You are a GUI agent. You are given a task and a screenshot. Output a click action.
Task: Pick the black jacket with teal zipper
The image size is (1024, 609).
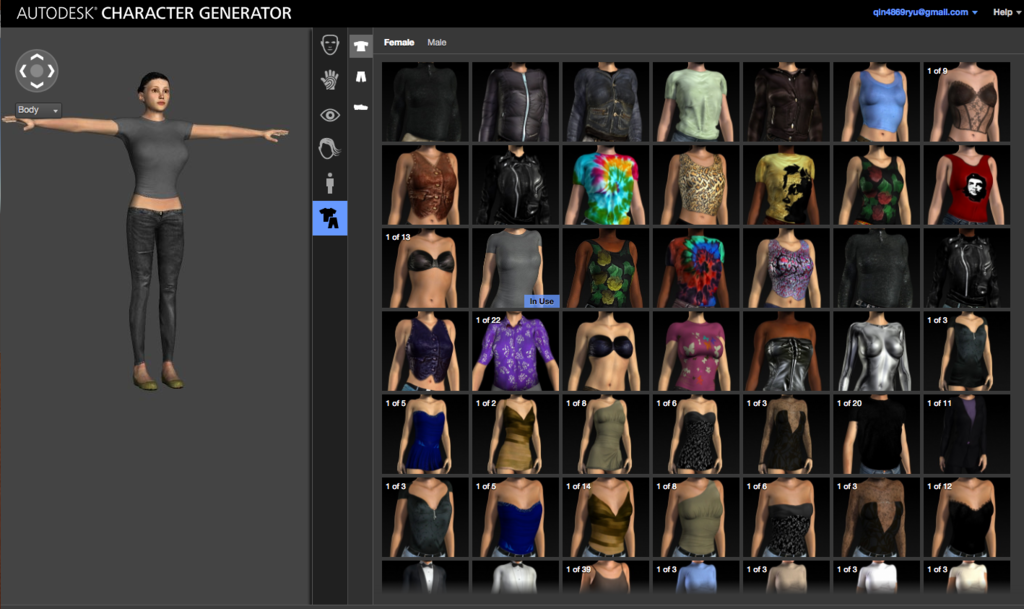[515, 102]
